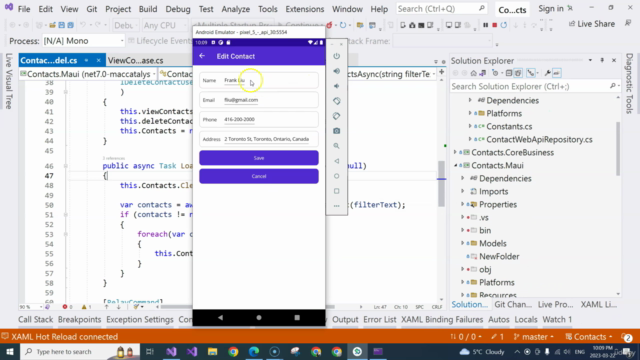
Task: Click the Email field in Edit Contact
Action: [259, 100]
